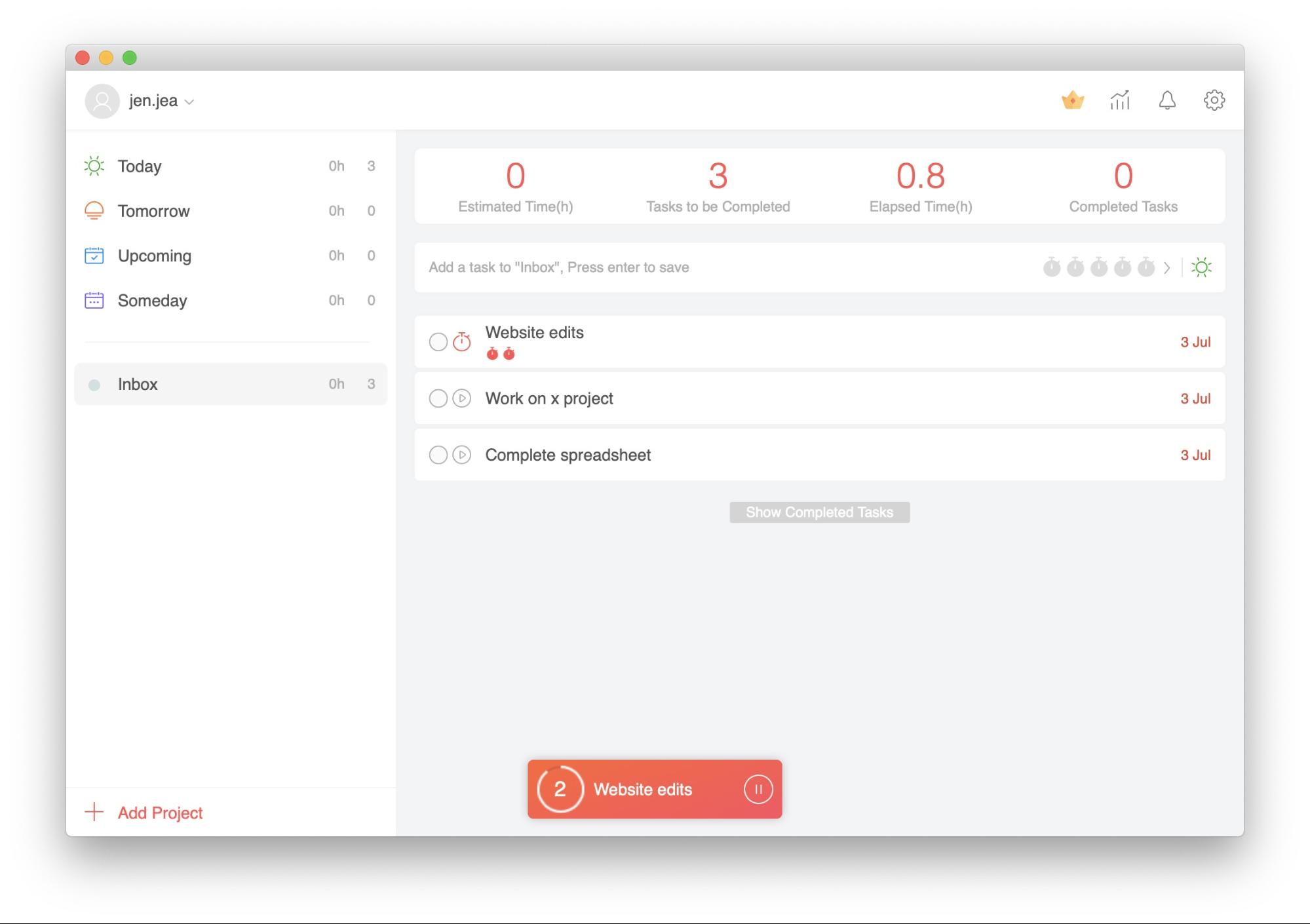Screen dimensions: 1310x924
Task: Open the Today list
Action: click(140, 166)
